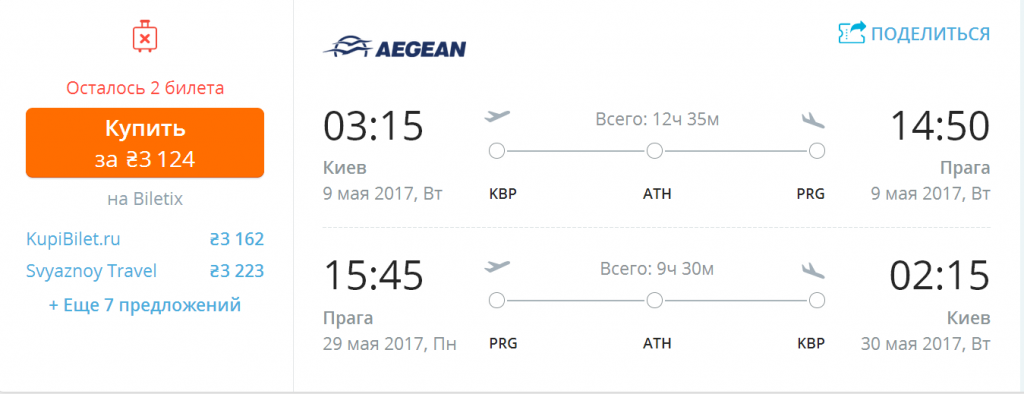Click the outbound landing plane icon
Image resolution: width=1024 pixels, height=394 pixels.
(813, 120)
